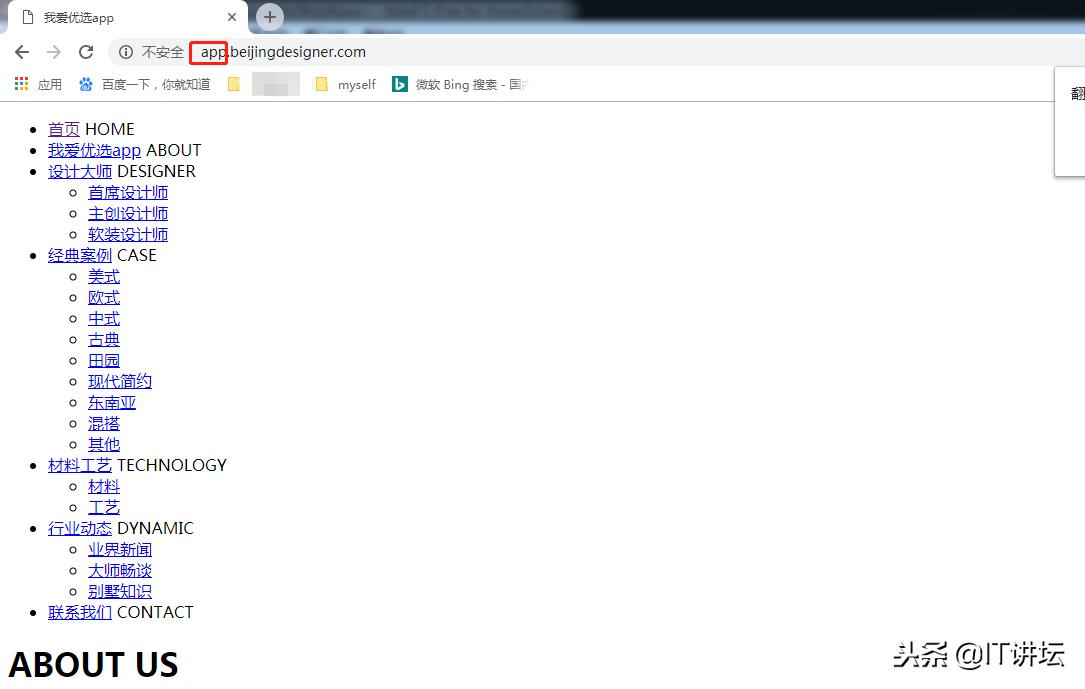Open the 主创设计师 link

coord(128,214)
